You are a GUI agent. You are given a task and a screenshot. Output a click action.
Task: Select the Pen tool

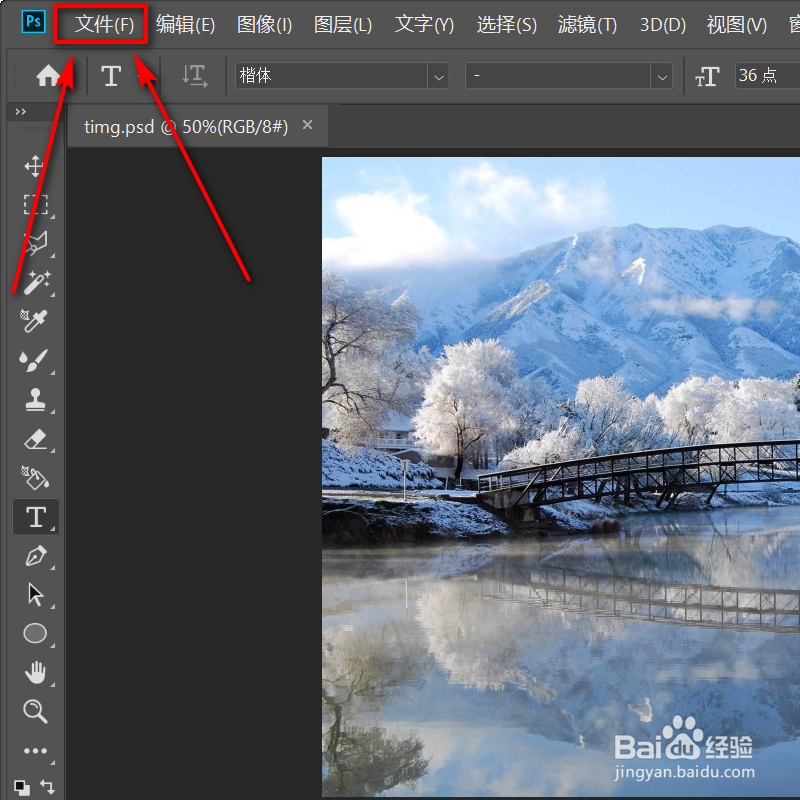(x=35, y=556)
